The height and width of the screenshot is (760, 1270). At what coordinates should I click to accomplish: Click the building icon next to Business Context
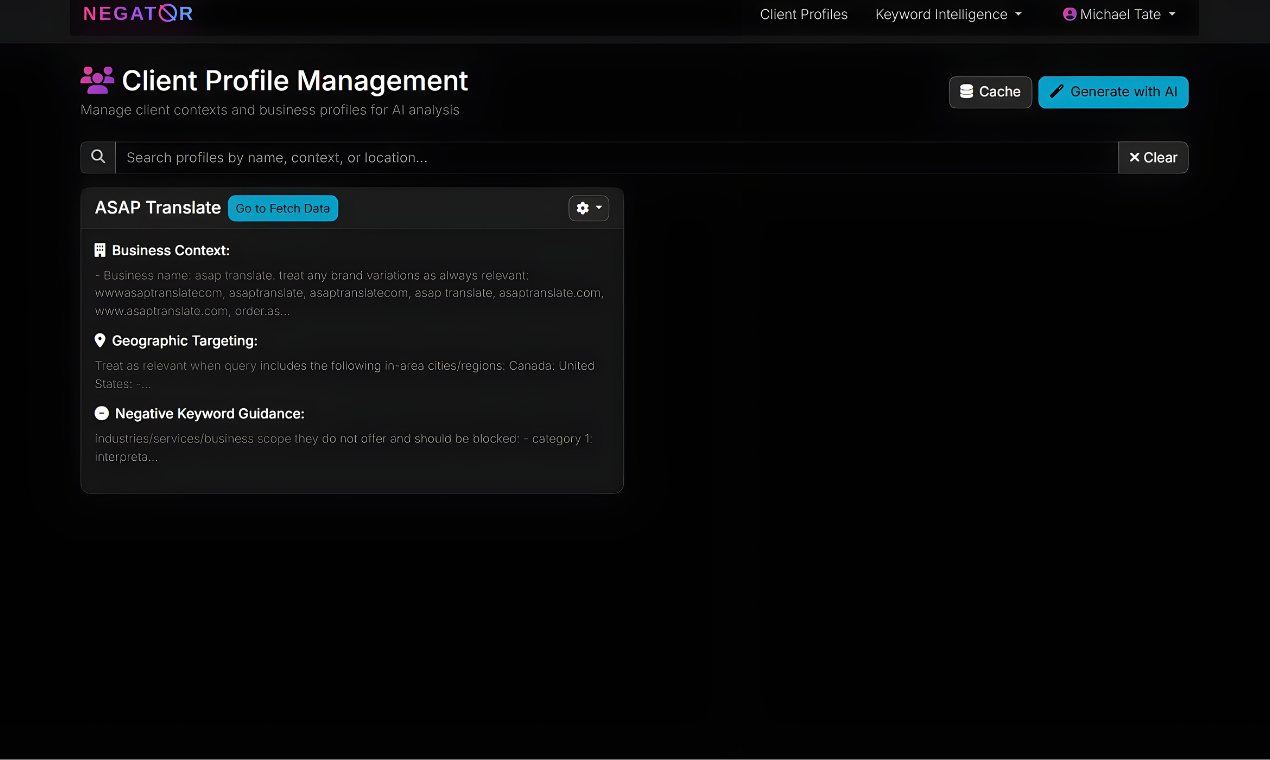pos(100,250)
